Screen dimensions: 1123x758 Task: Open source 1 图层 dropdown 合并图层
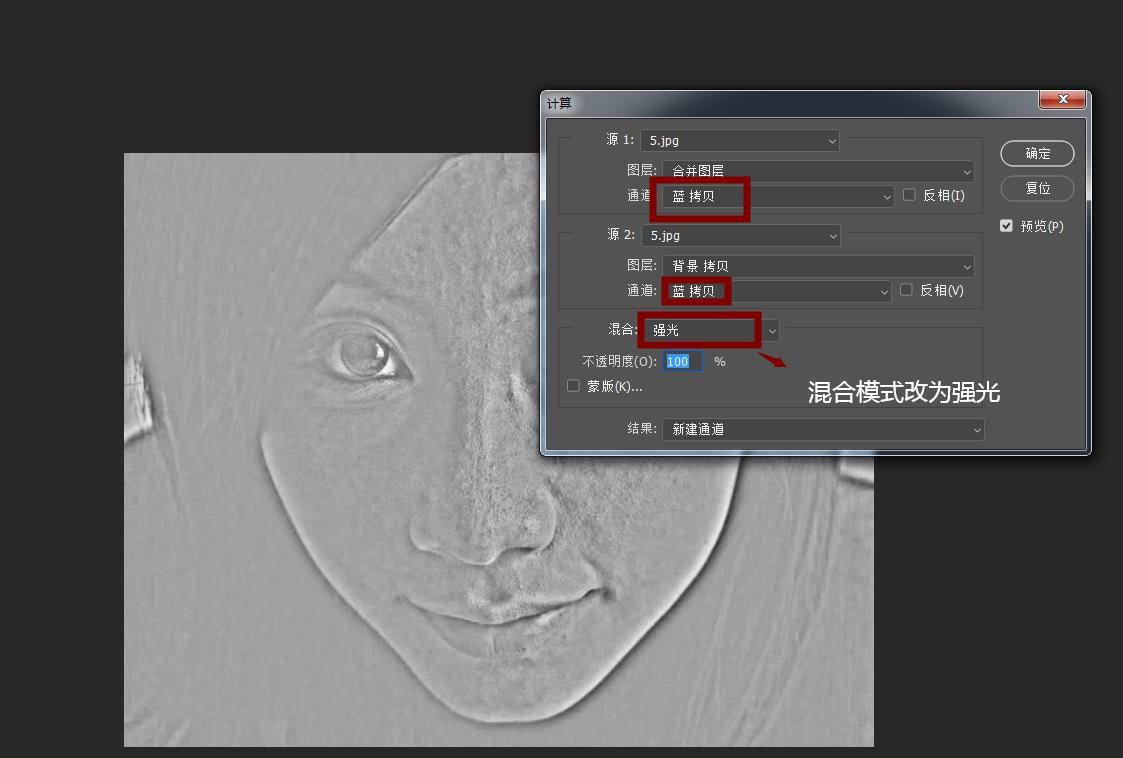point(819,171)
